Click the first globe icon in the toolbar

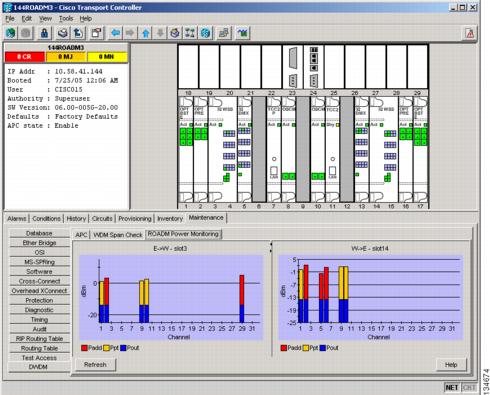(11, 33)
